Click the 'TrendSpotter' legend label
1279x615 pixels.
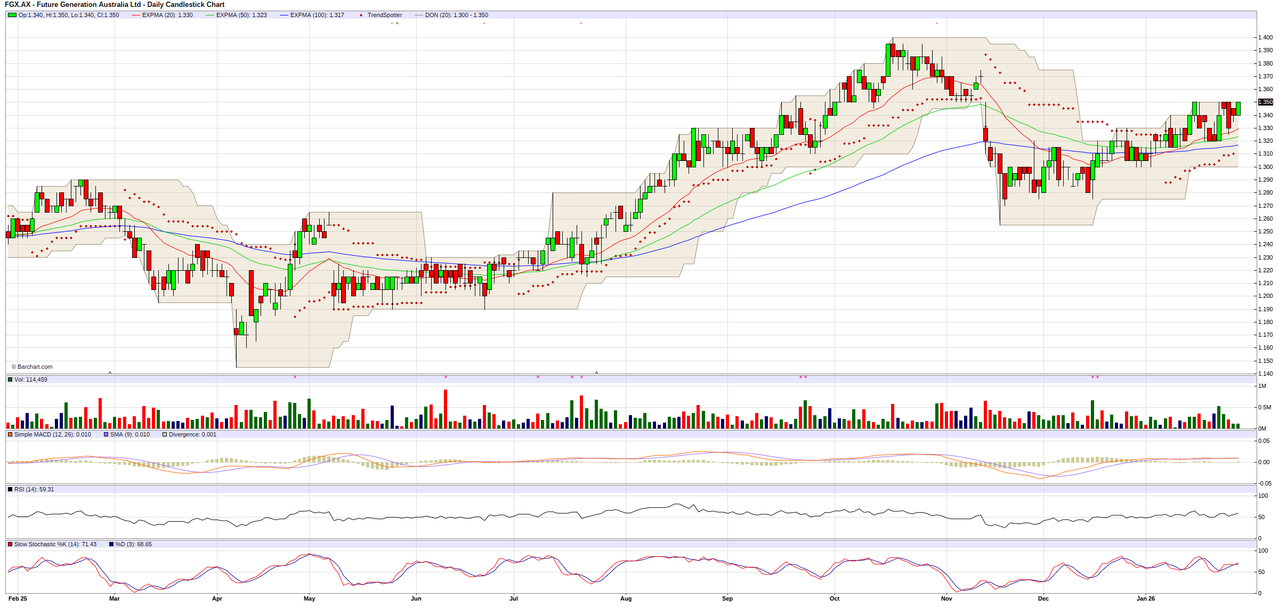385,15
